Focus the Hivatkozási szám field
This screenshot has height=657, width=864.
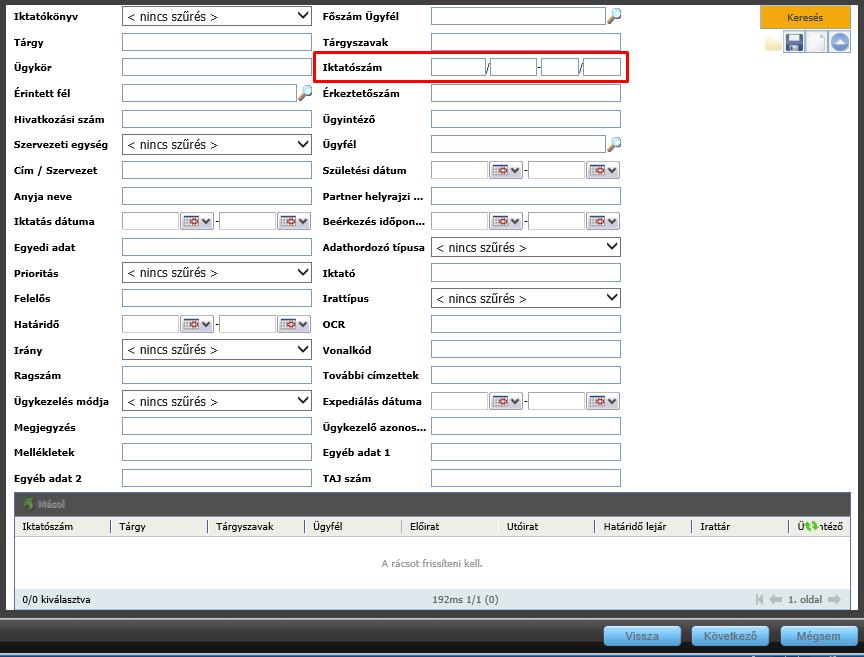click(217, 119)
